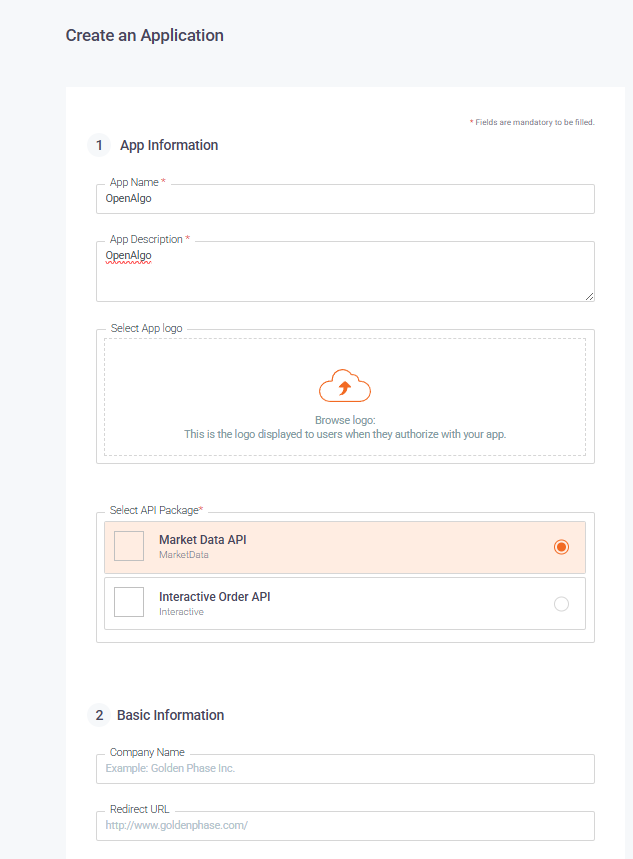
Task: Click the step 1 number badge
Action: click(x=99, y=145)
